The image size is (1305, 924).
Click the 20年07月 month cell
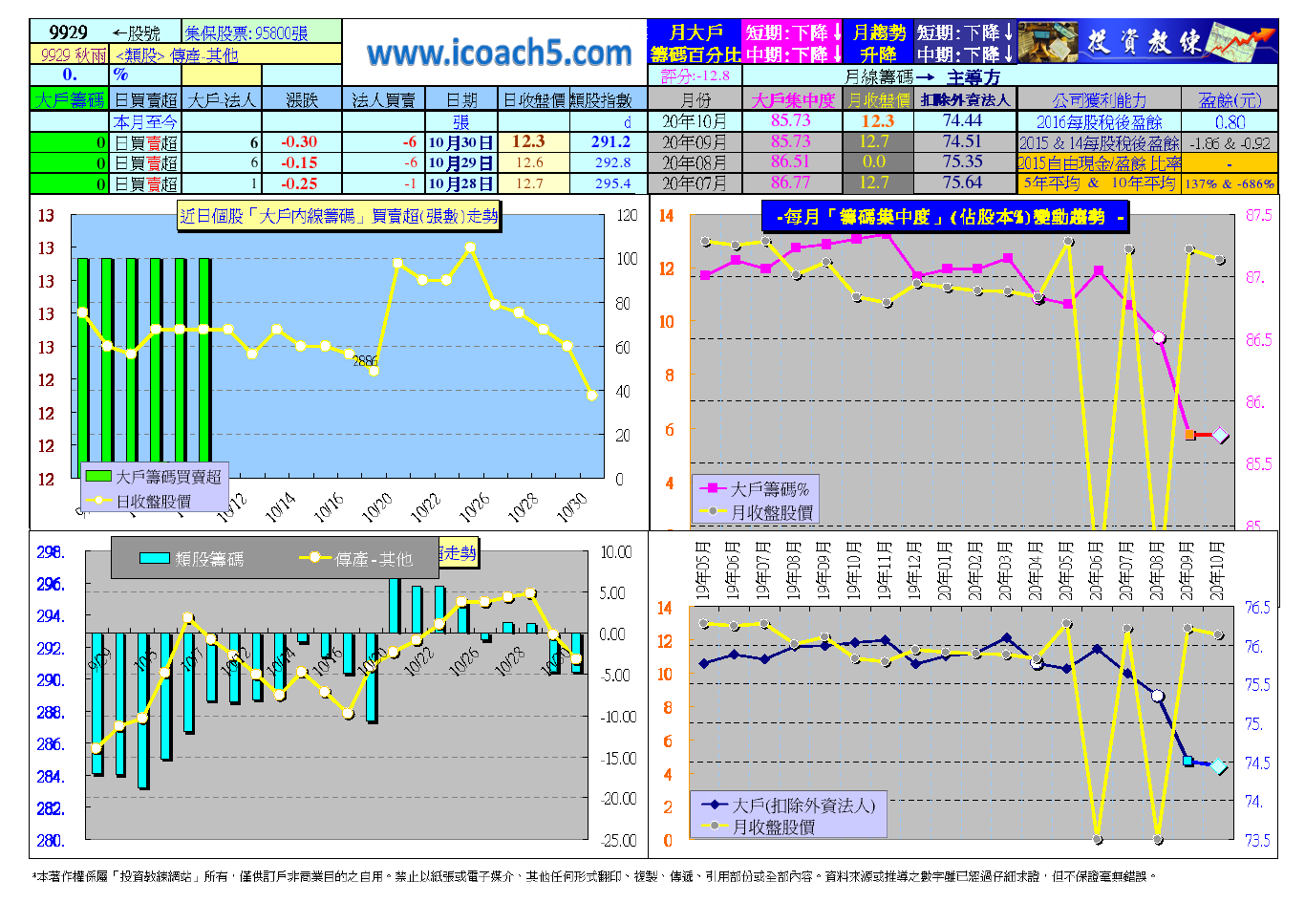[x=695, y=183]
